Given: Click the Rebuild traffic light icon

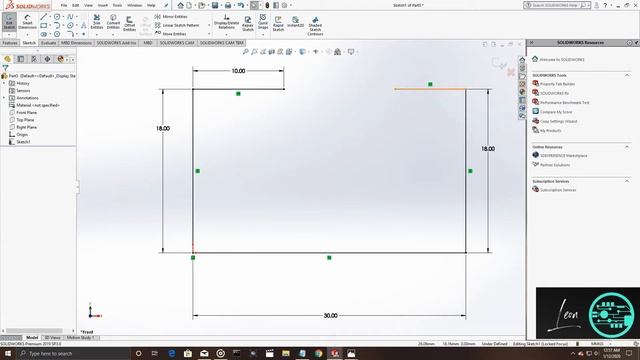Looking at the screenshot, I should [x=267, y=5].
